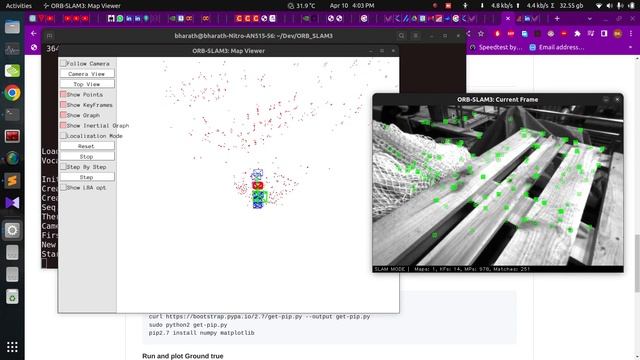Switch to the WhatsApp browser tab
The height and width of the screenshot is (360, 640).
[120, 18]
